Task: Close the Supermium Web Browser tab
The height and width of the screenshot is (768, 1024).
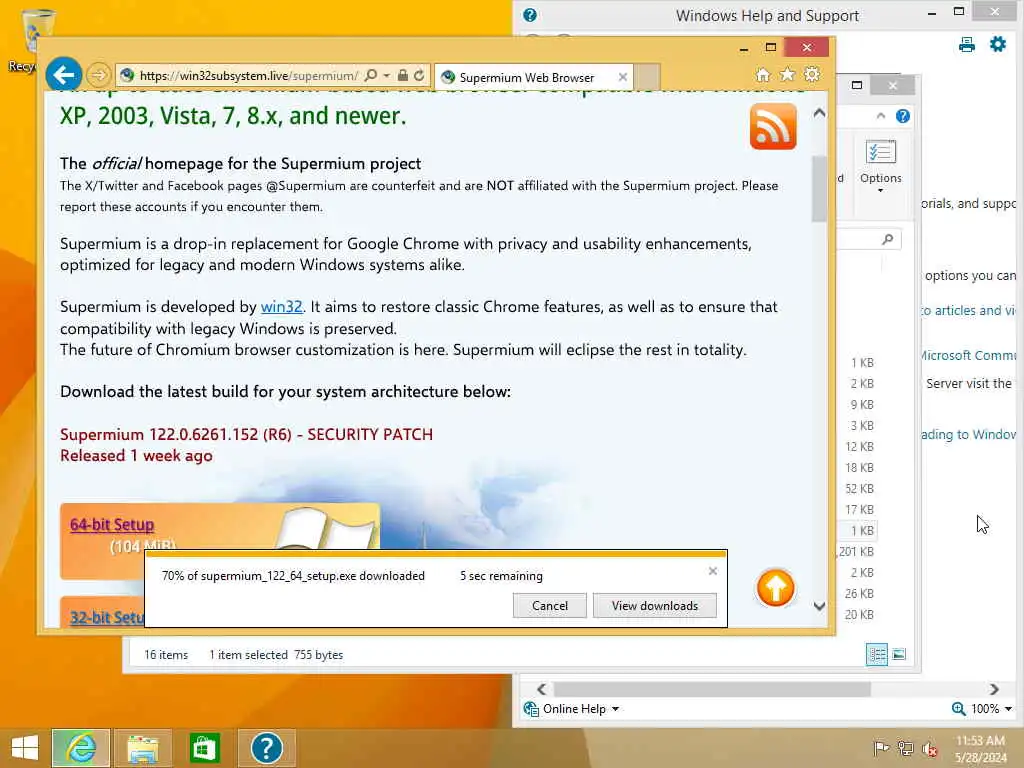Action: coord(623,77)
